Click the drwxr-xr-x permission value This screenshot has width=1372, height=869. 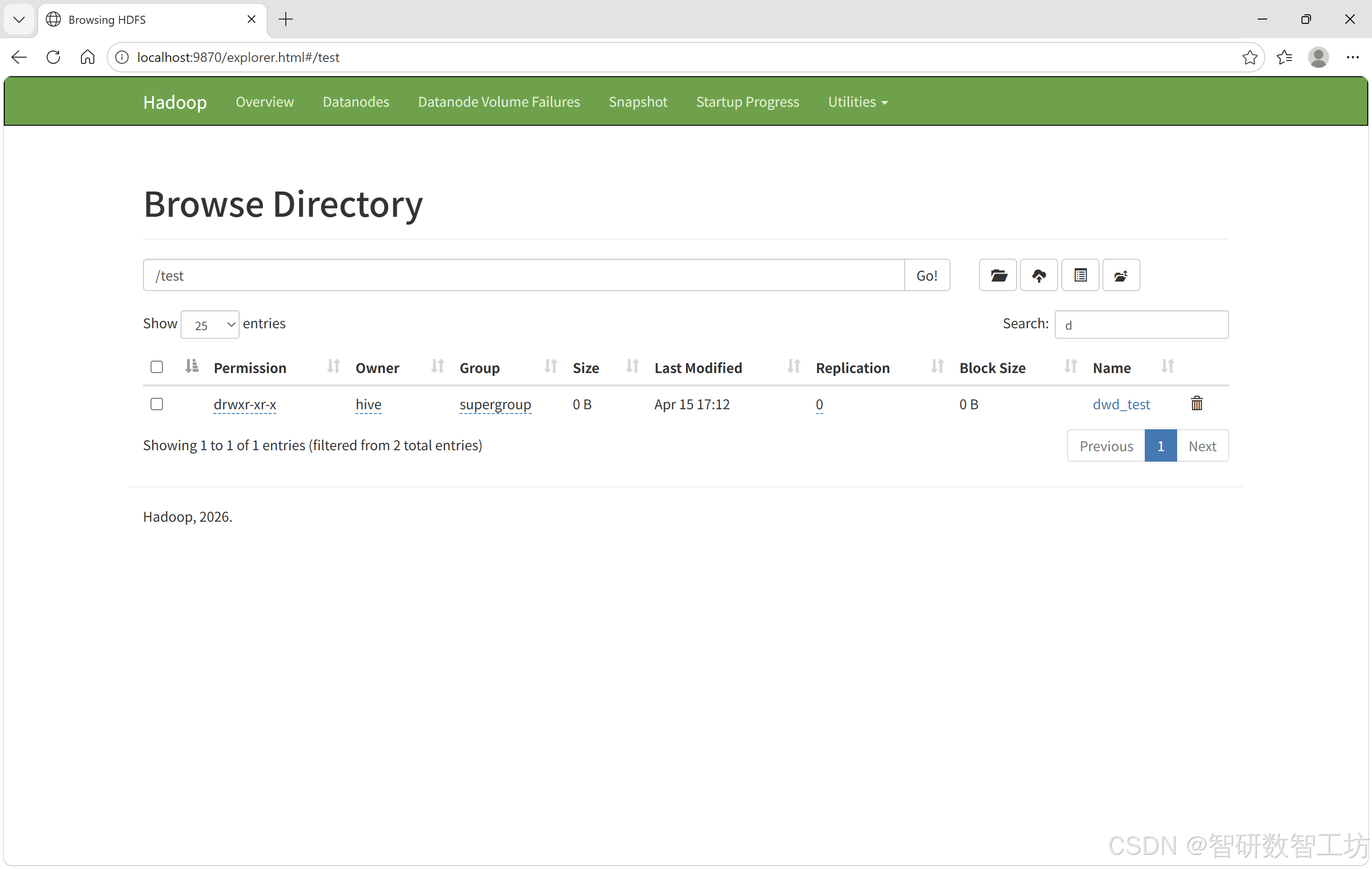[x=245, y=404]
